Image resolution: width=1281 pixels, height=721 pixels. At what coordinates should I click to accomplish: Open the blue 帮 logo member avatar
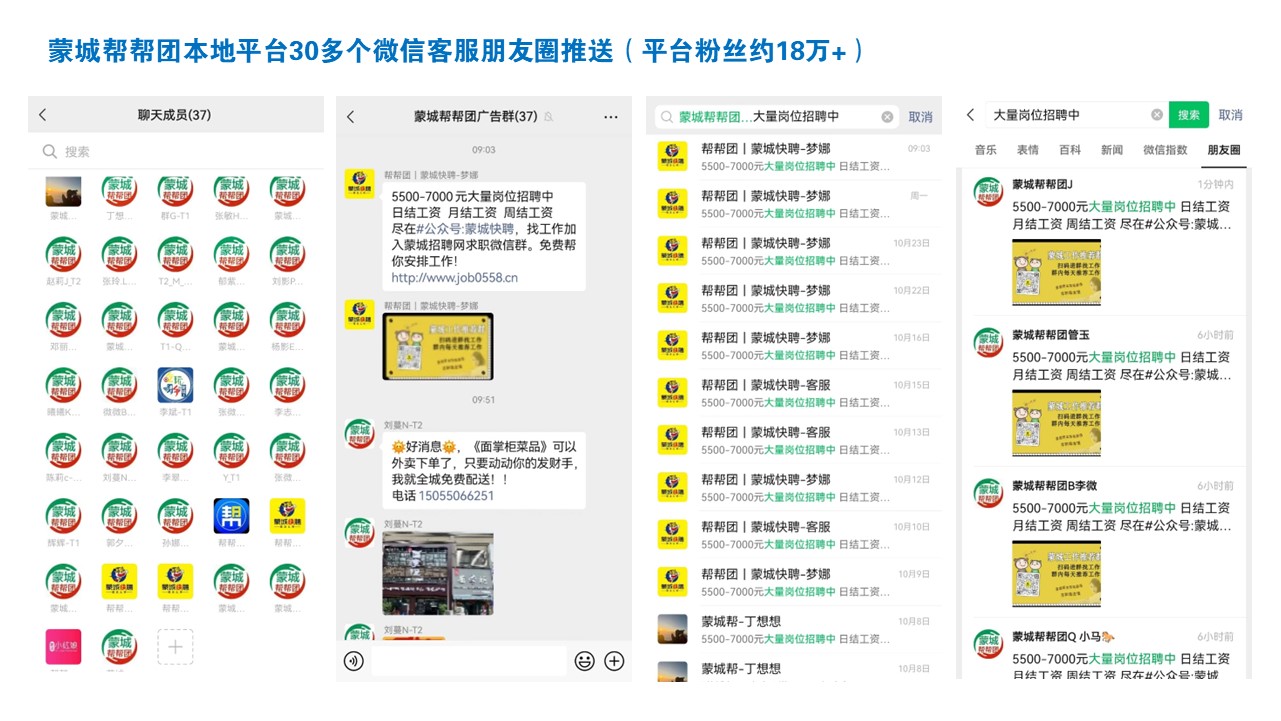click(x=231, y=517)
